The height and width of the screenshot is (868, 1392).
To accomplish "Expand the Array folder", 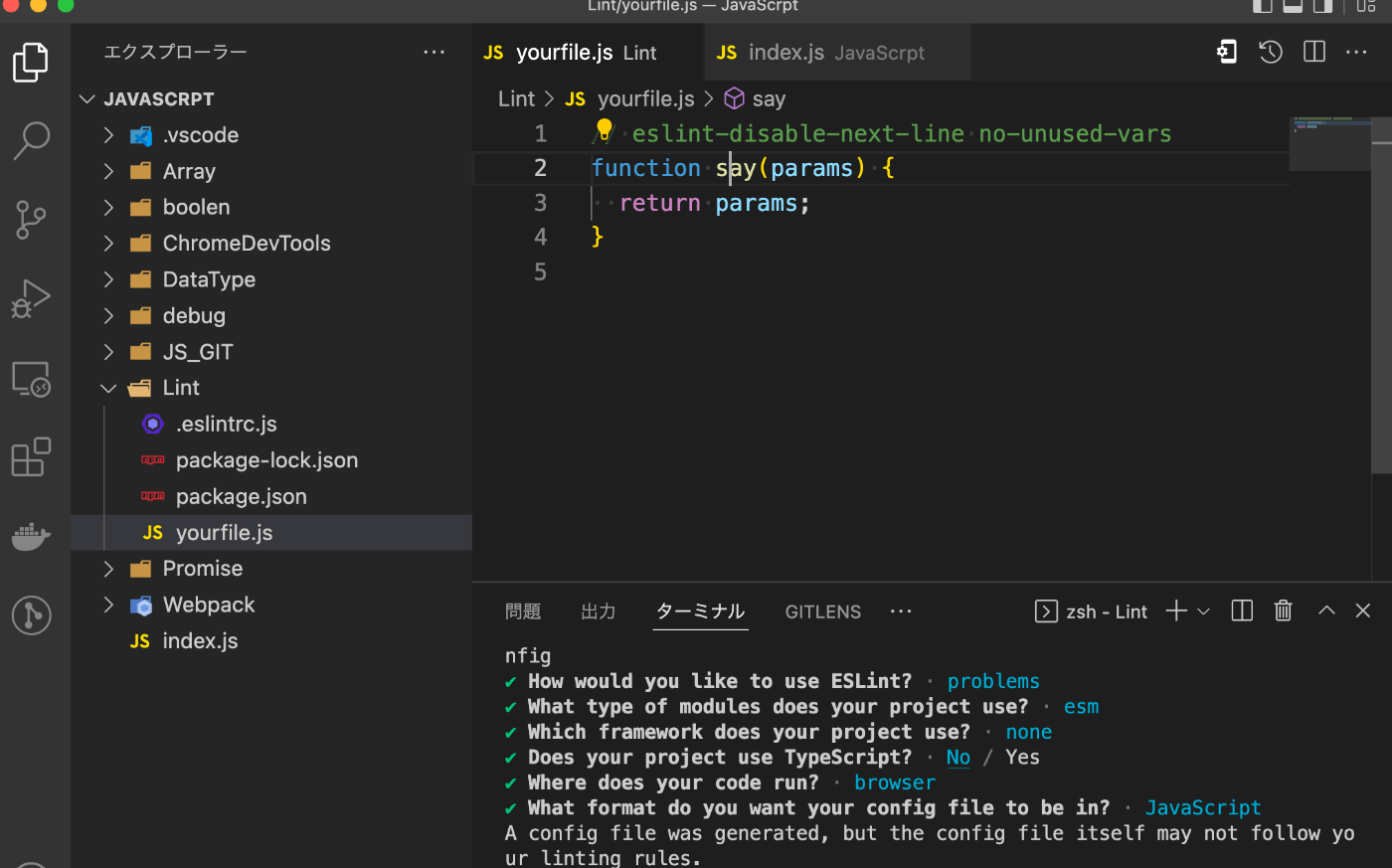I will (109, 171).
